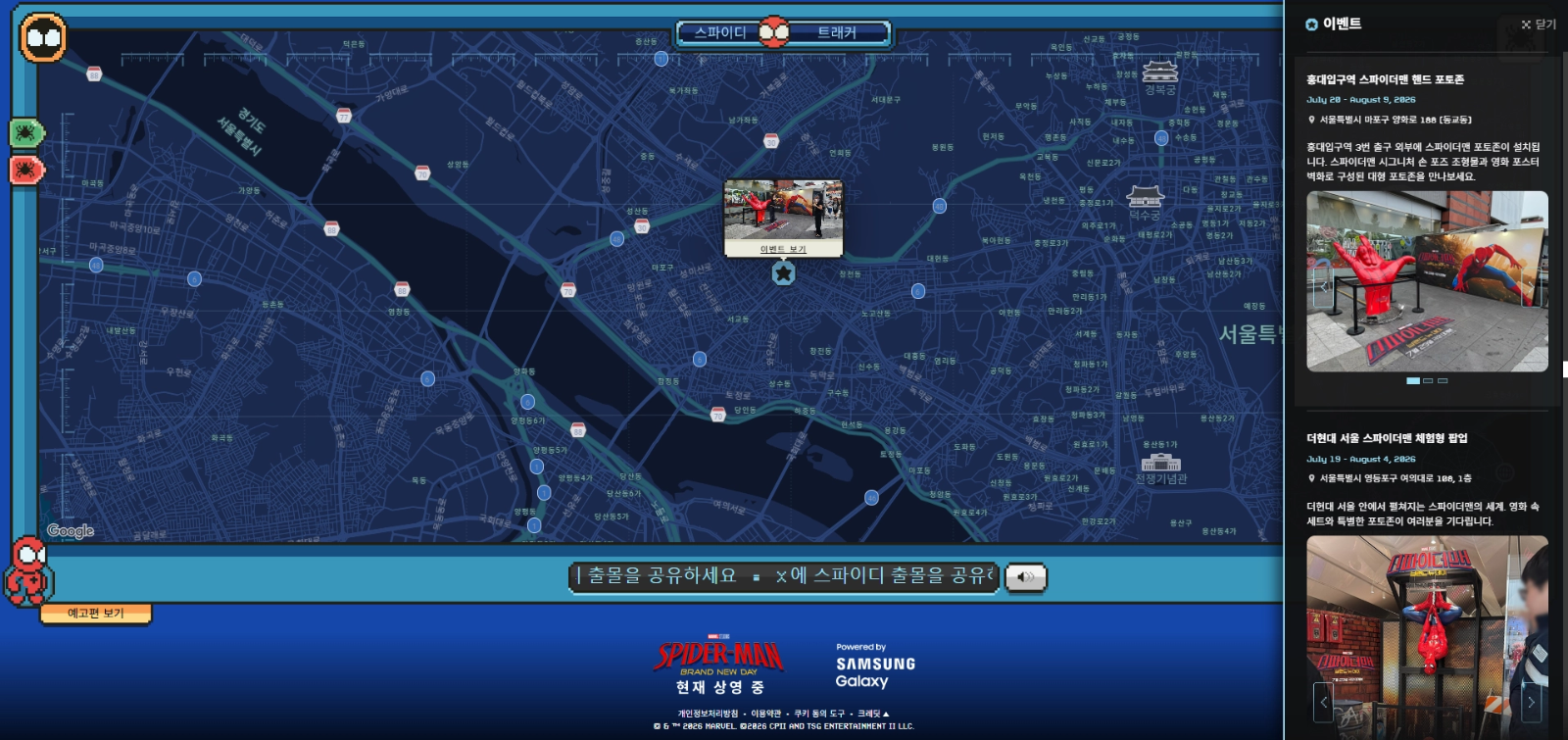Click the scrolling share ticker bar
This screenshot has width=1568, height=740.
point(783,576)
